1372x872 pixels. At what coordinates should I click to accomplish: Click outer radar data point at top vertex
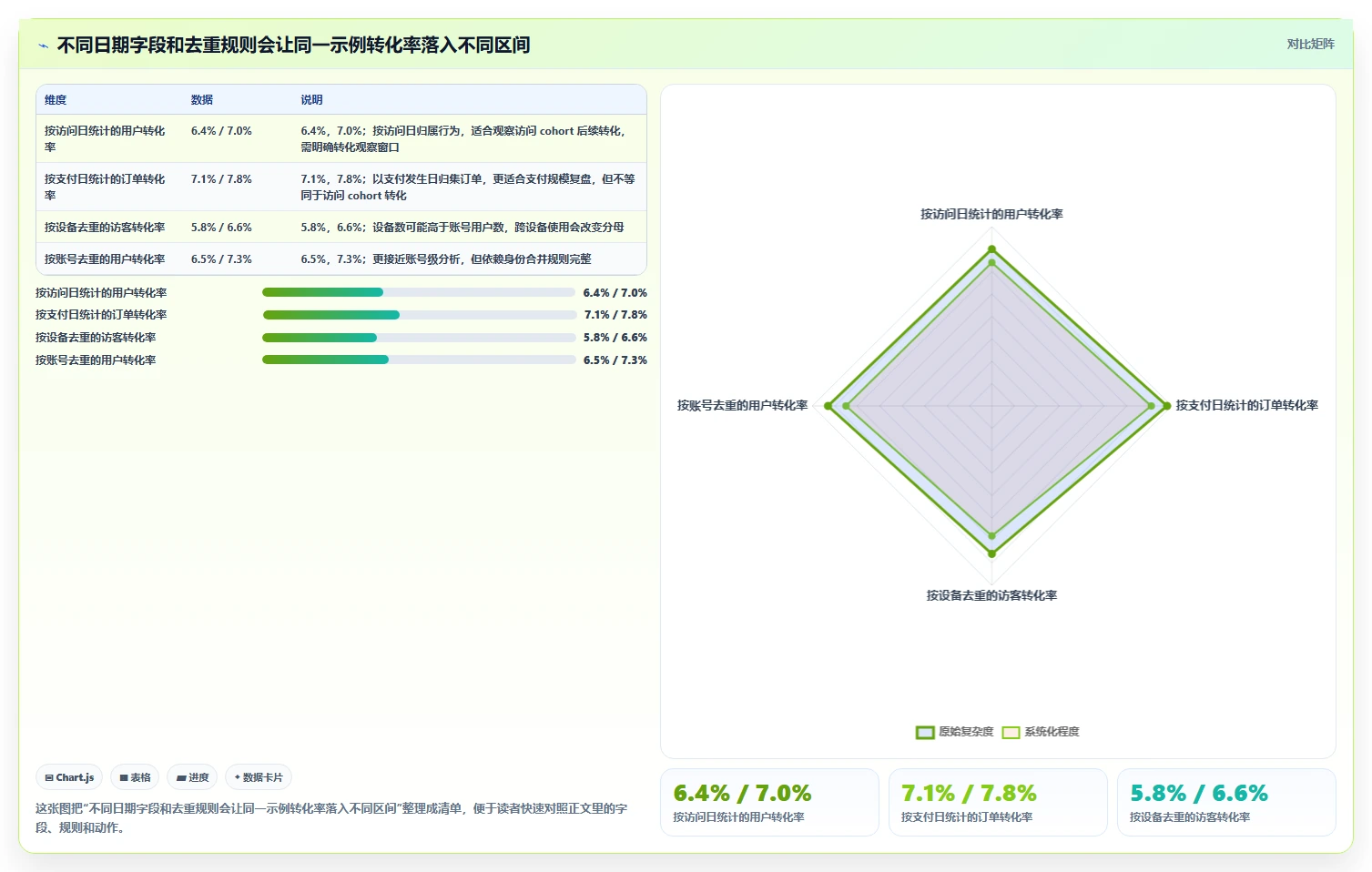click(x=991, y=248)
